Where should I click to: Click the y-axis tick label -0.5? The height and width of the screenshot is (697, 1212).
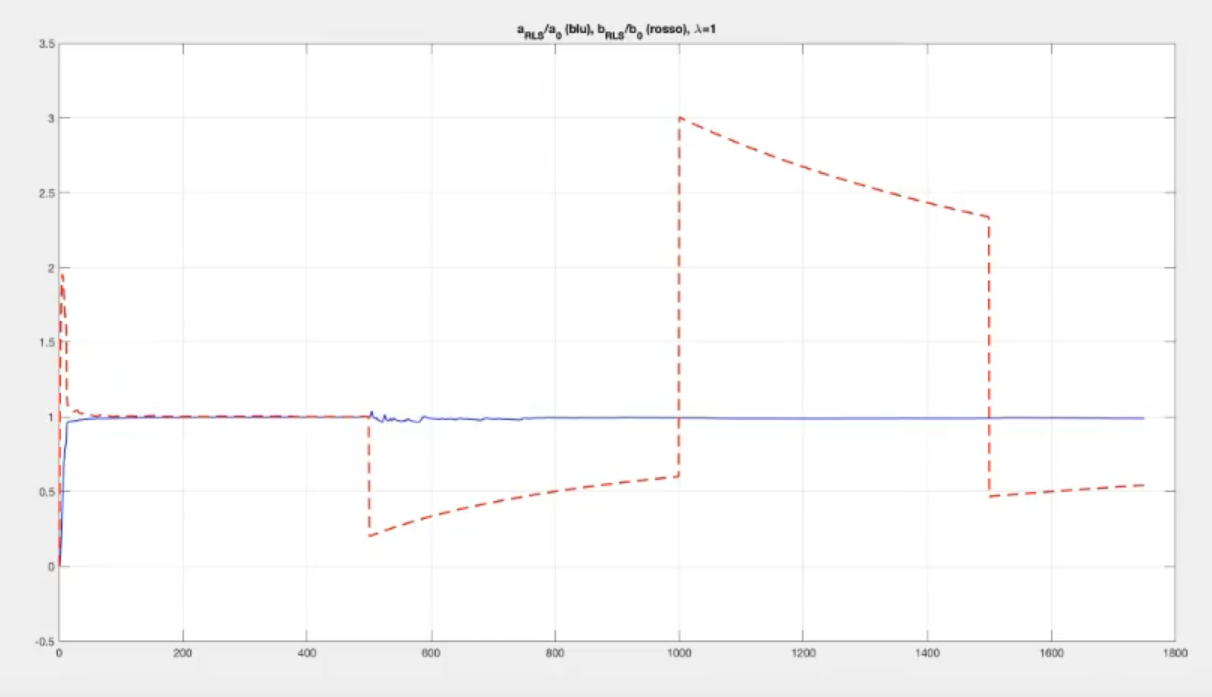43,640
